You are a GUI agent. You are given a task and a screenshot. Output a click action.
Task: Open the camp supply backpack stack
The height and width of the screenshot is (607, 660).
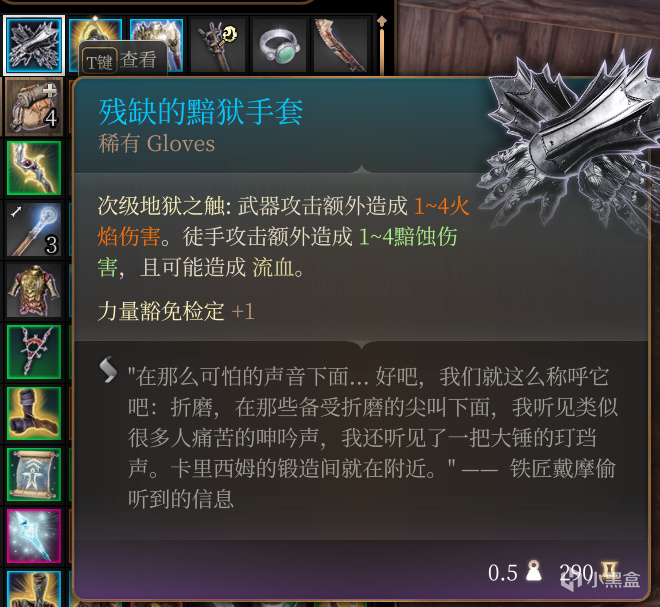pos(34,107)
